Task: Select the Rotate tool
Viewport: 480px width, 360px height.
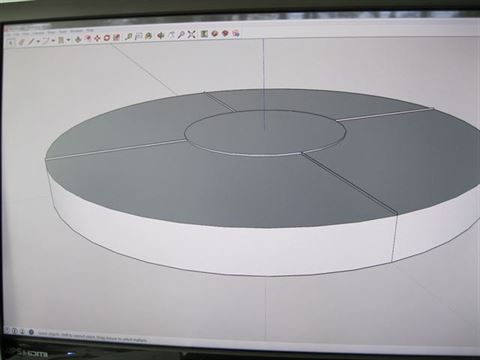Action: 107,38
